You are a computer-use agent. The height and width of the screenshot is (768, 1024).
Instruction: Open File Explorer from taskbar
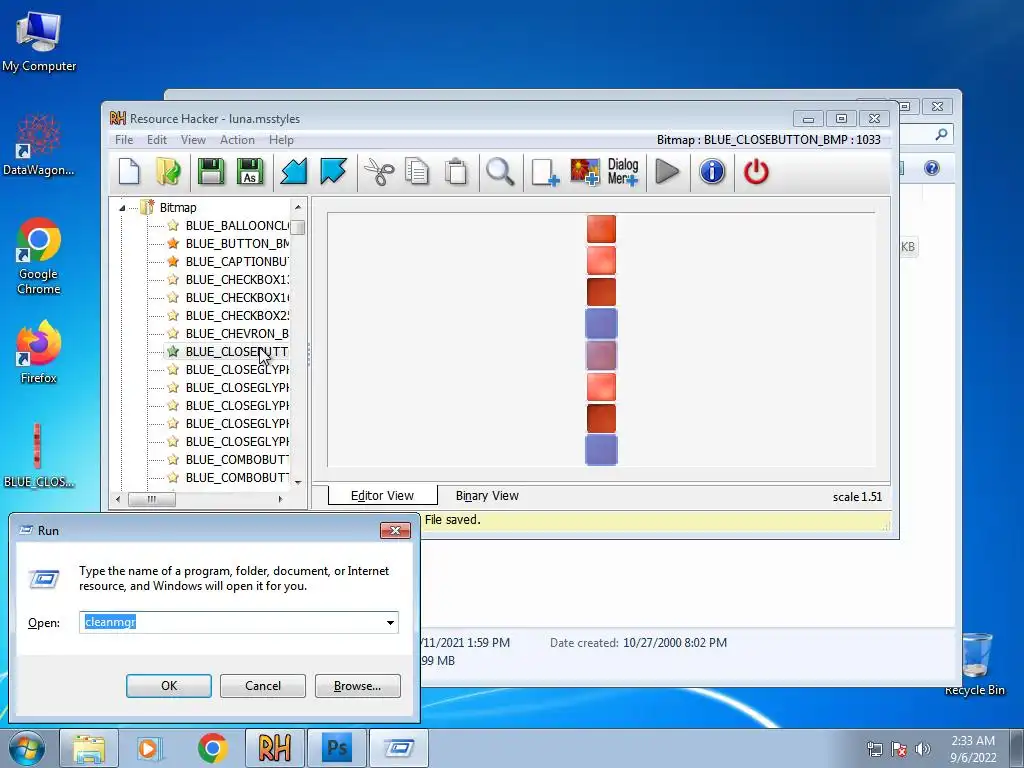pos(89,748)
